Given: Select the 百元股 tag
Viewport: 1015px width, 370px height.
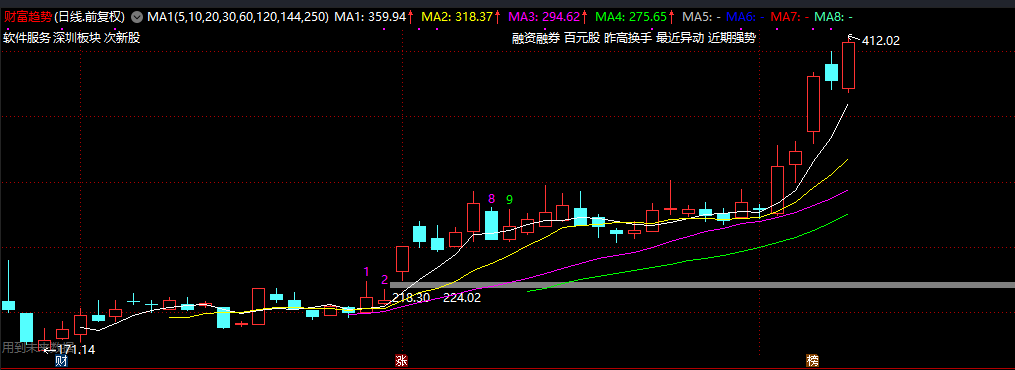Looking at the screenshot, I should click(582, 38).
